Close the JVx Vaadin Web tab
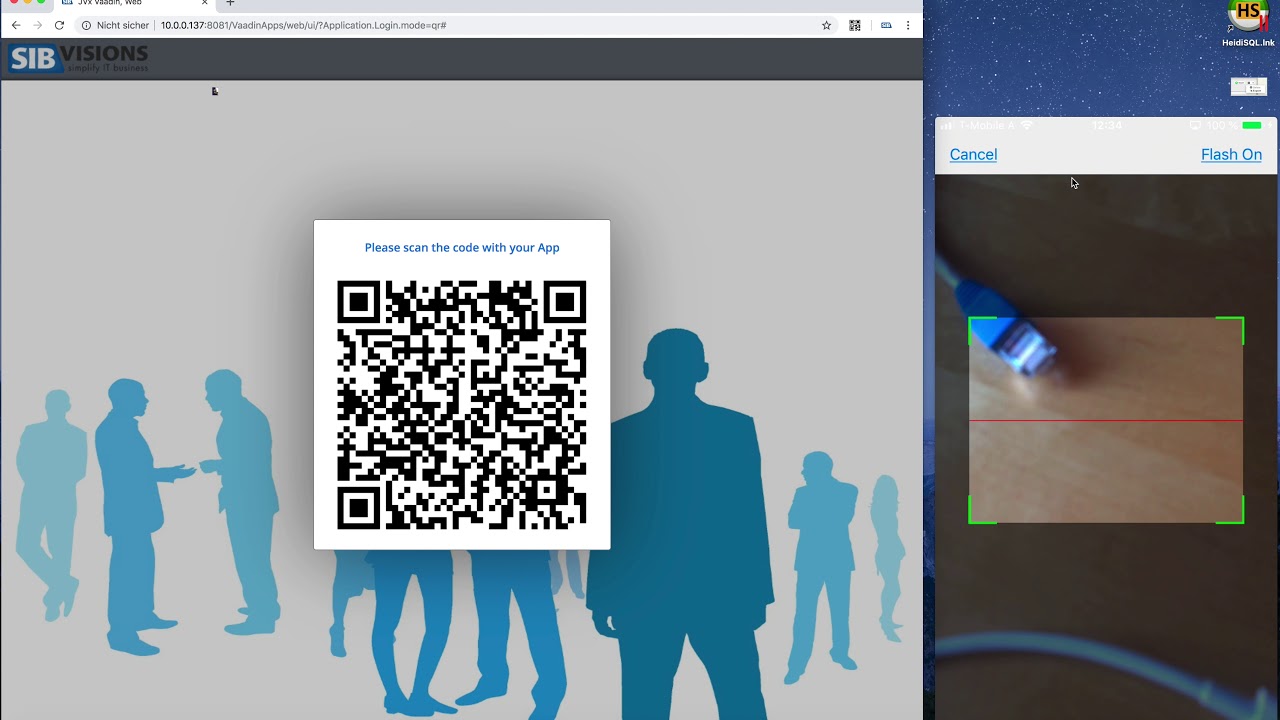This screenshot has height=720, width=1280. (x=204, y=3)
